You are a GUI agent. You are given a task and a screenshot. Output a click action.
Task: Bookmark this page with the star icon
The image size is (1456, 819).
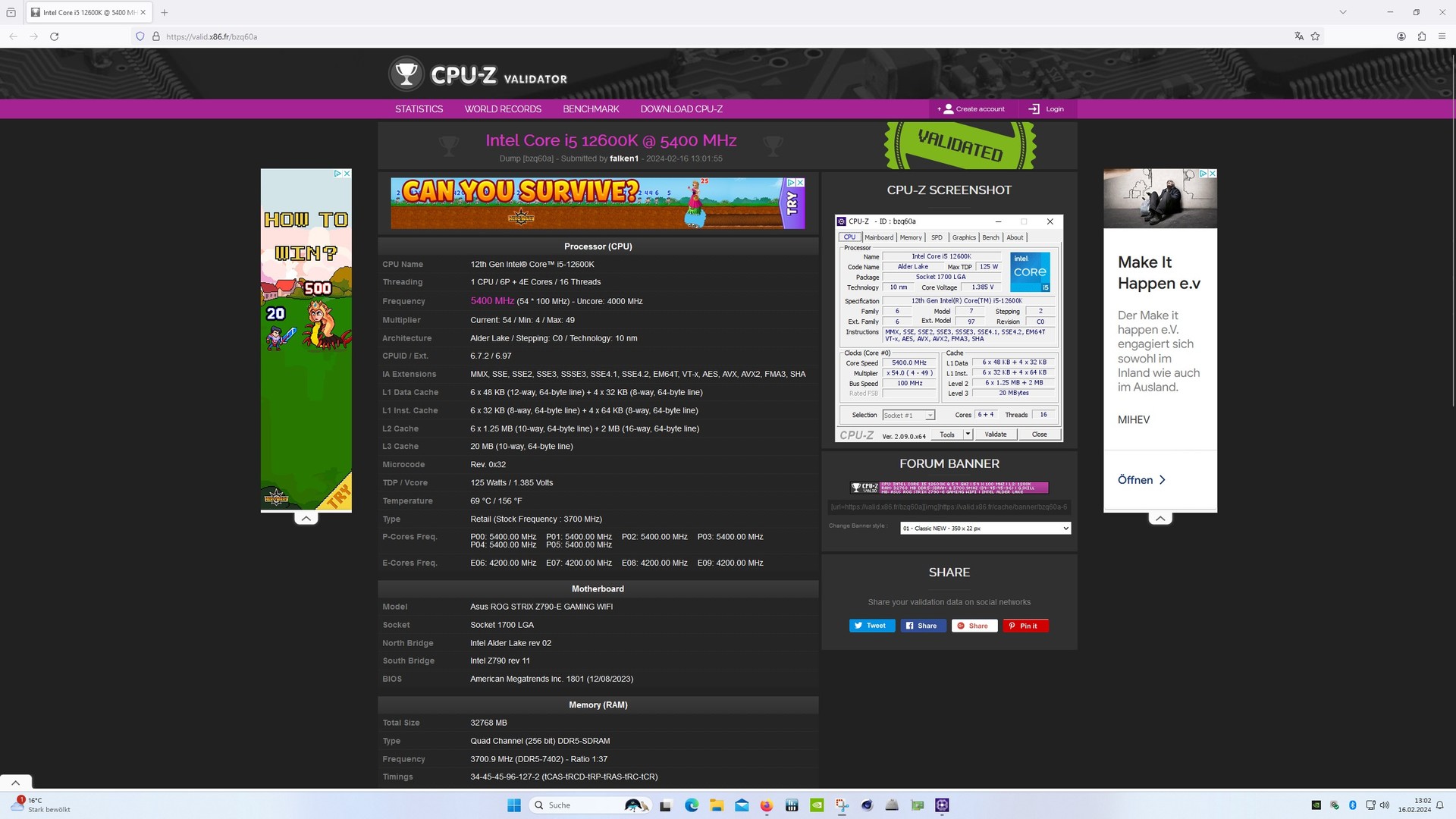(1315, 36)
